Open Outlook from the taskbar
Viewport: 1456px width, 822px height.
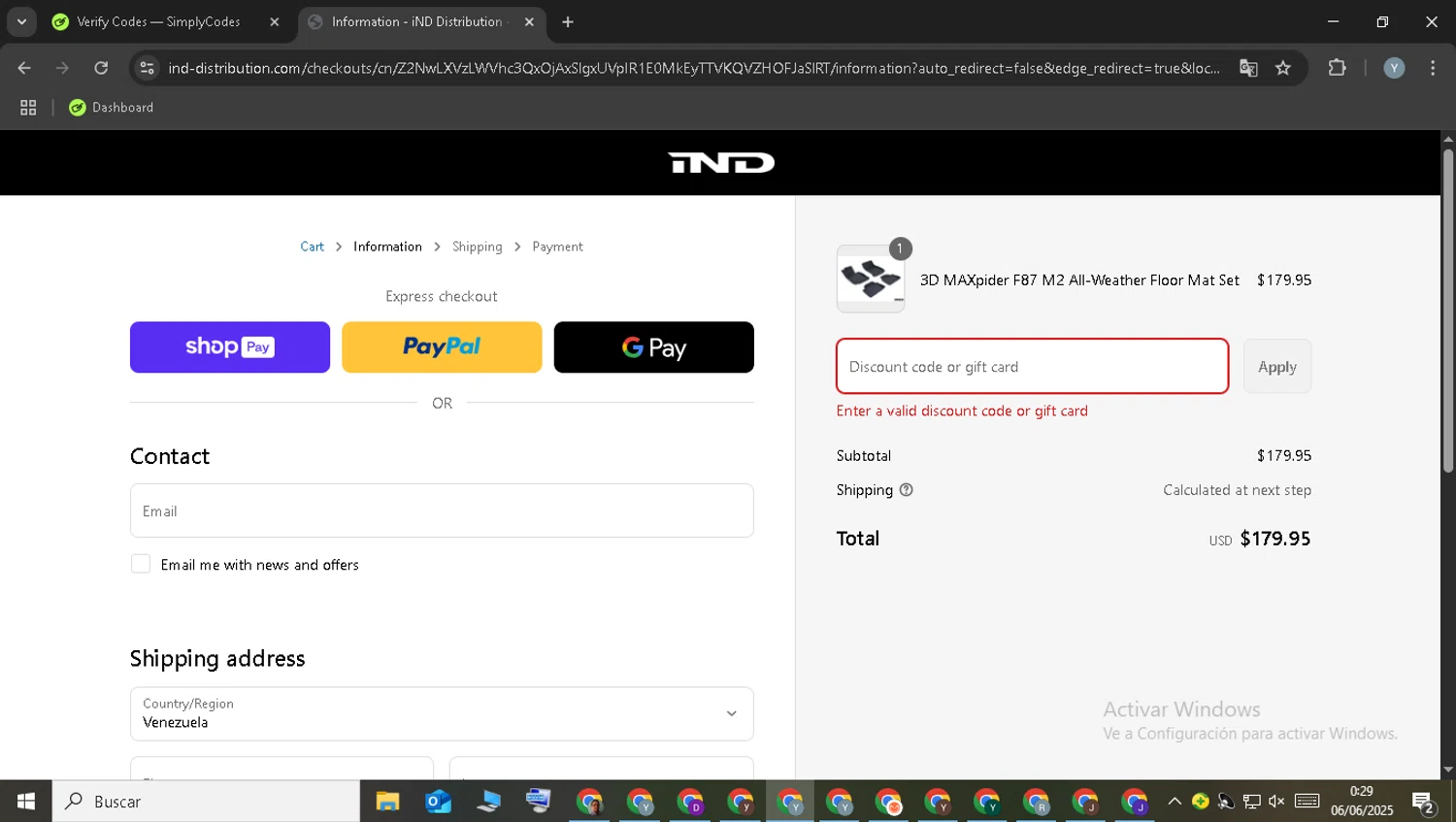click(438, 802)
